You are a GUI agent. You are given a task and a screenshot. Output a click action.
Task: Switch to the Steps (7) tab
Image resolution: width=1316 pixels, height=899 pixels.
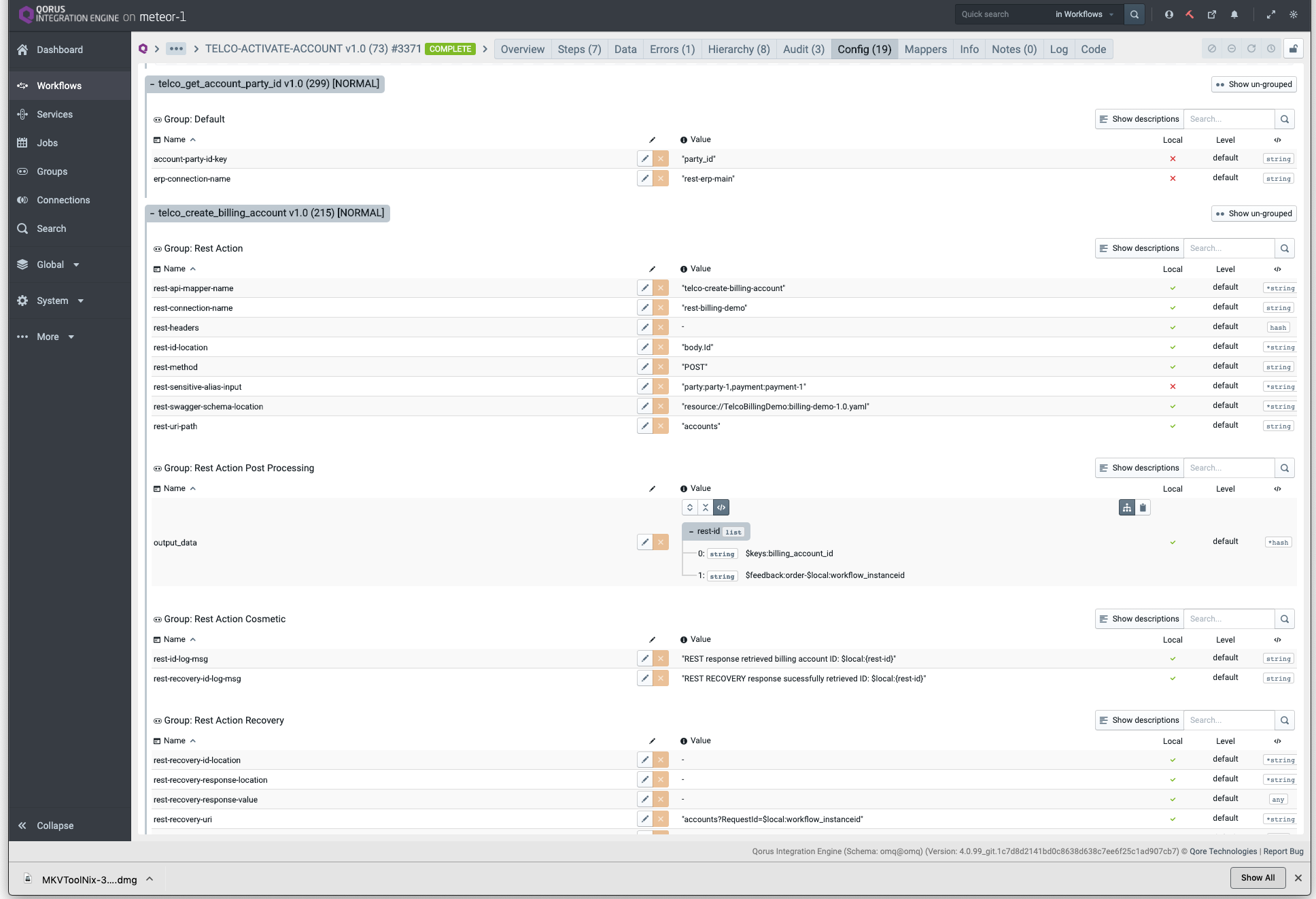(579, 49)
